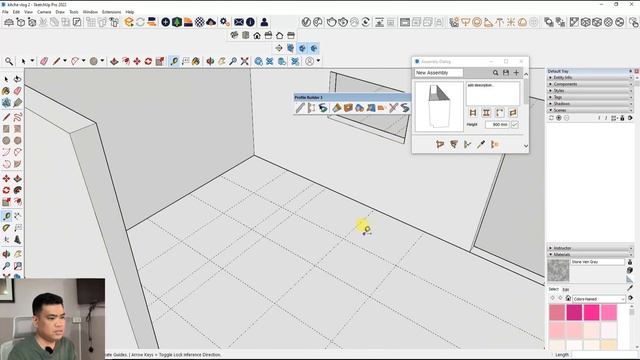Add new assembly with plus icon
The height and width of the screenshot is (360, 640).
[x=516, y=73]
